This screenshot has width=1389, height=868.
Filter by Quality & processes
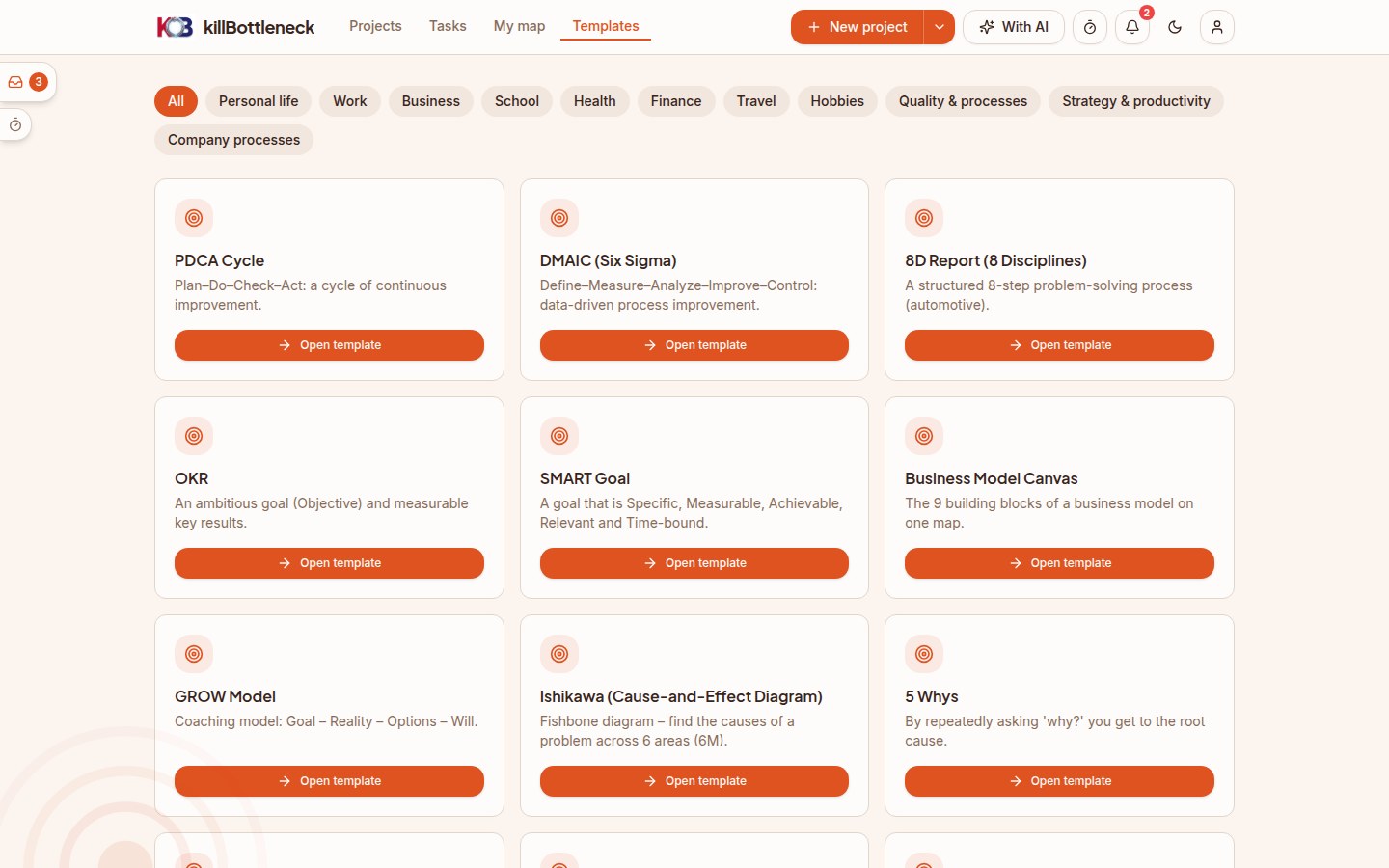click(963, 101)
